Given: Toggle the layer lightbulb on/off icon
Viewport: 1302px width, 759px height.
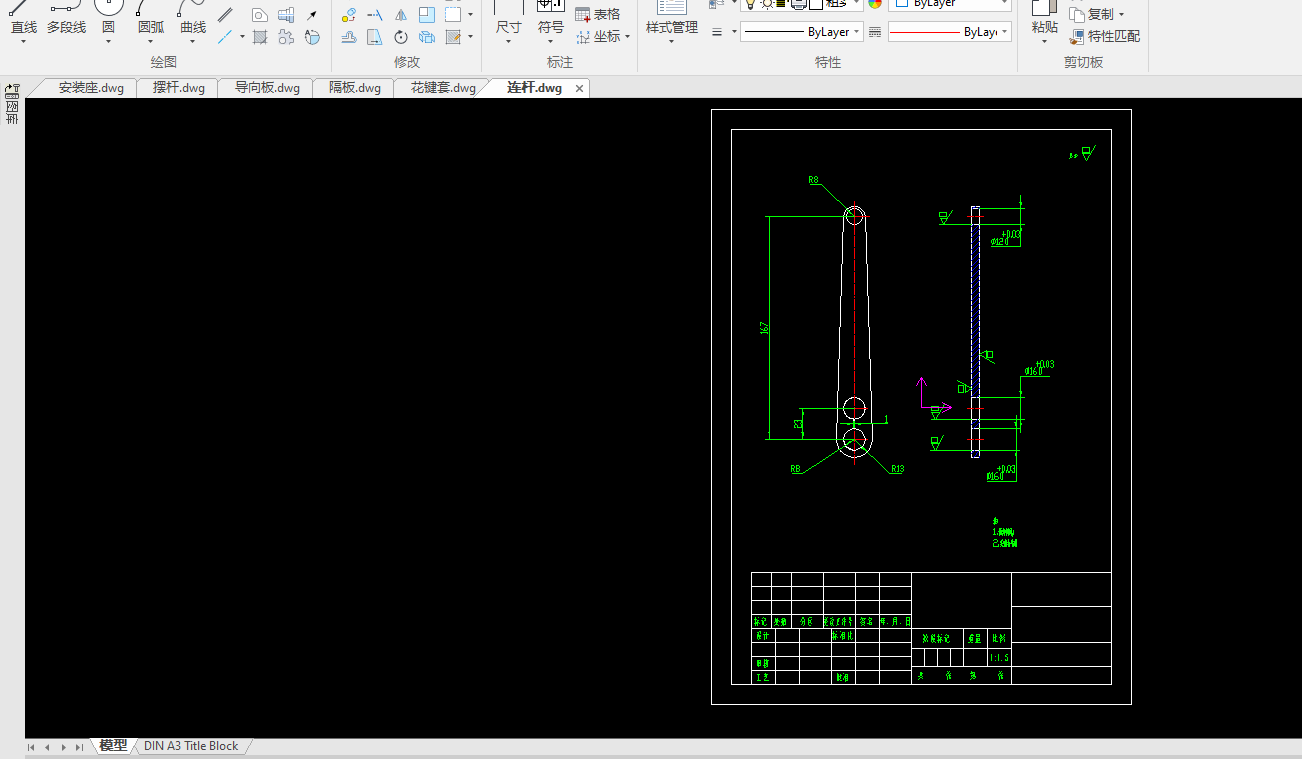Looking at the screenshot, I should pyautogui.click(x=749, y=4).
